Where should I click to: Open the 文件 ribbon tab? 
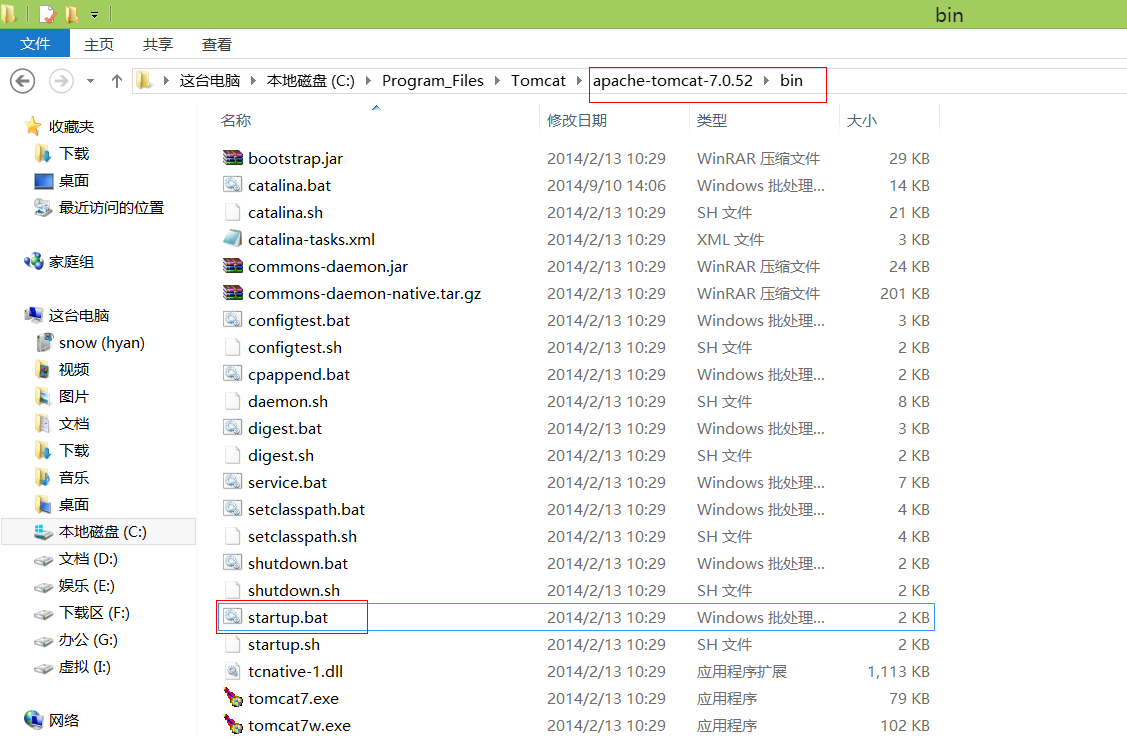coord(34,44)
